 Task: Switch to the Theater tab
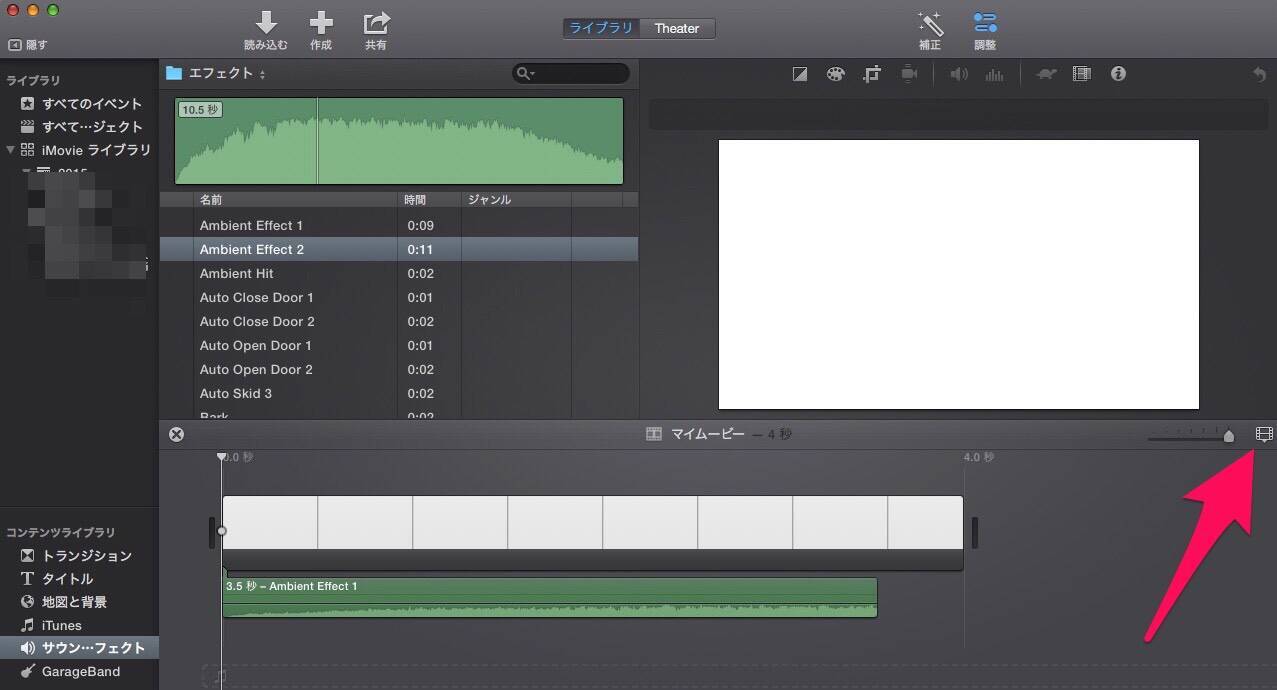point(677,28)
